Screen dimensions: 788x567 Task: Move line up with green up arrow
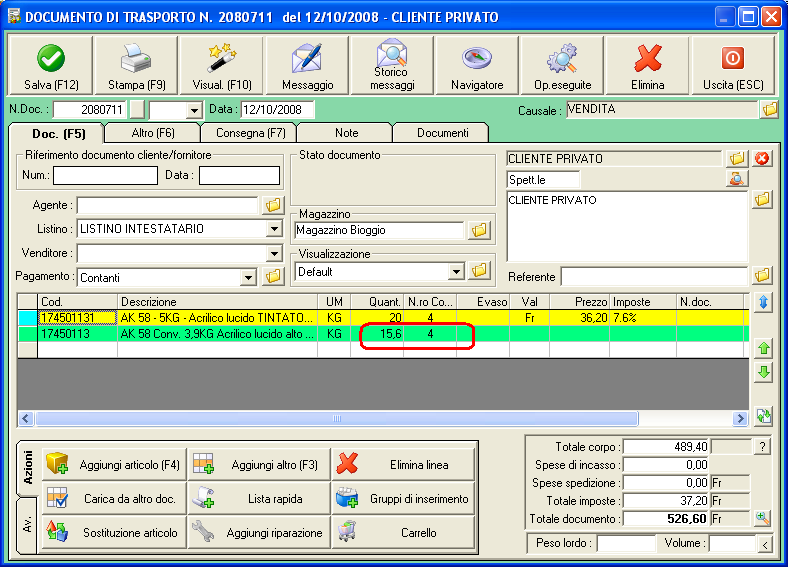click(763, 348)
